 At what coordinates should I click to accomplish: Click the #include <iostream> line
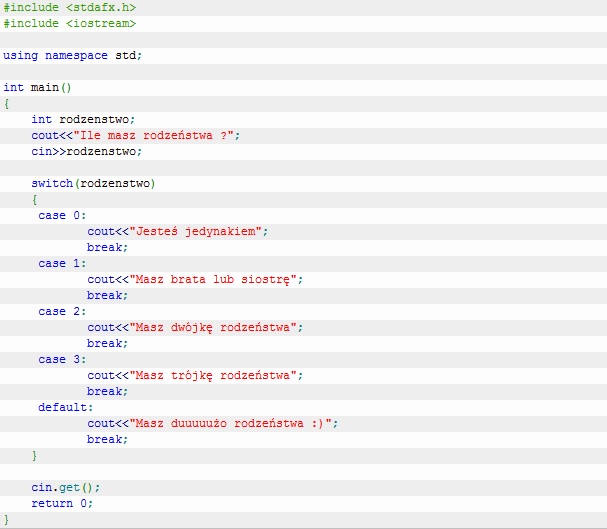(69, 23)
